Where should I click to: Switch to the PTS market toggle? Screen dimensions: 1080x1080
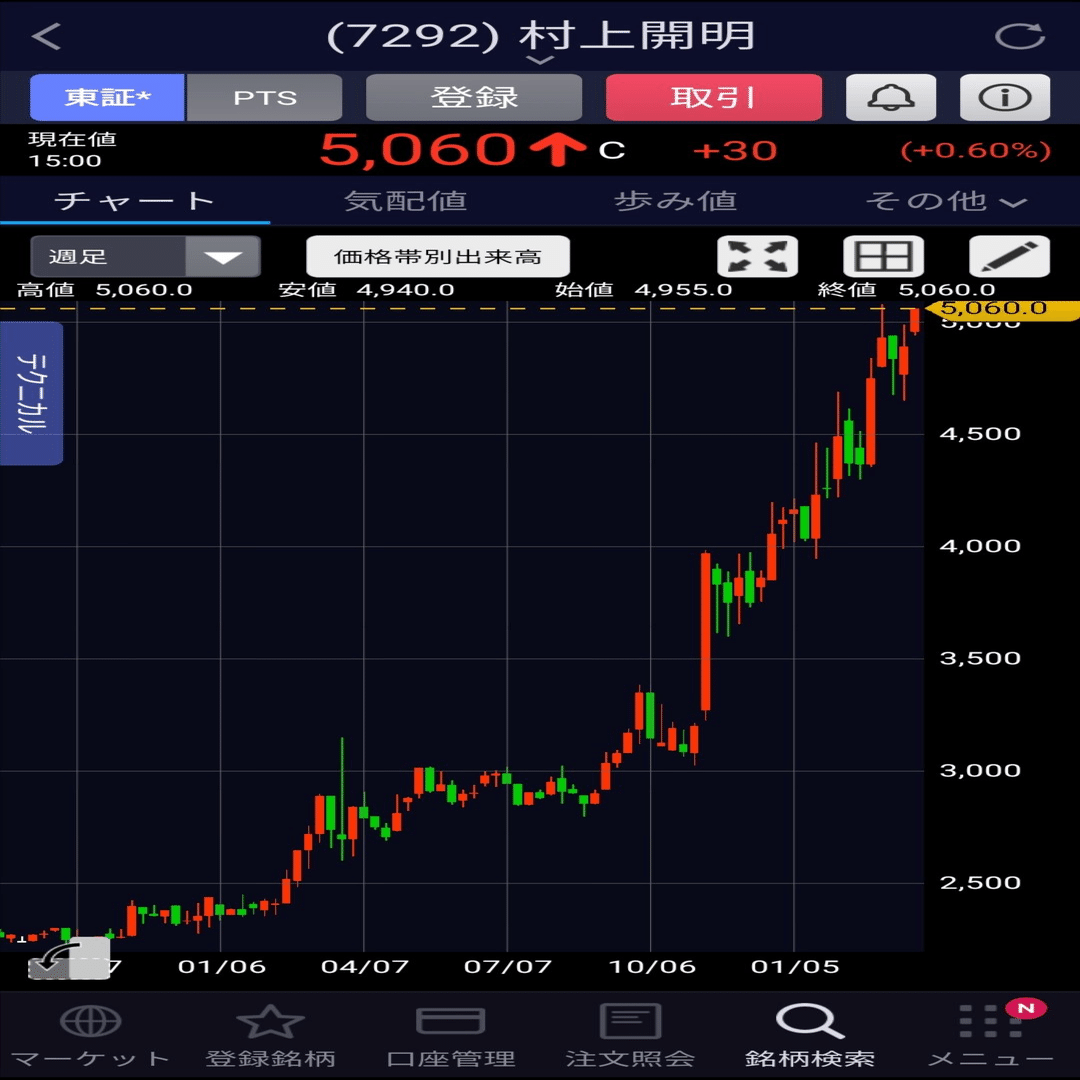264,97
